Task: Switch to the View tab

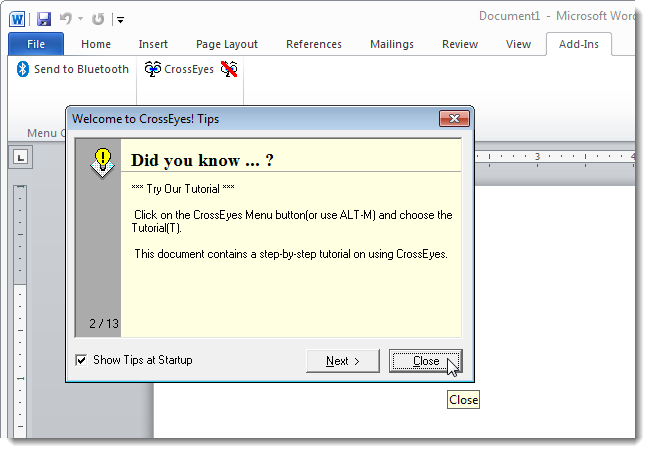Action: (x=518, y=44)
